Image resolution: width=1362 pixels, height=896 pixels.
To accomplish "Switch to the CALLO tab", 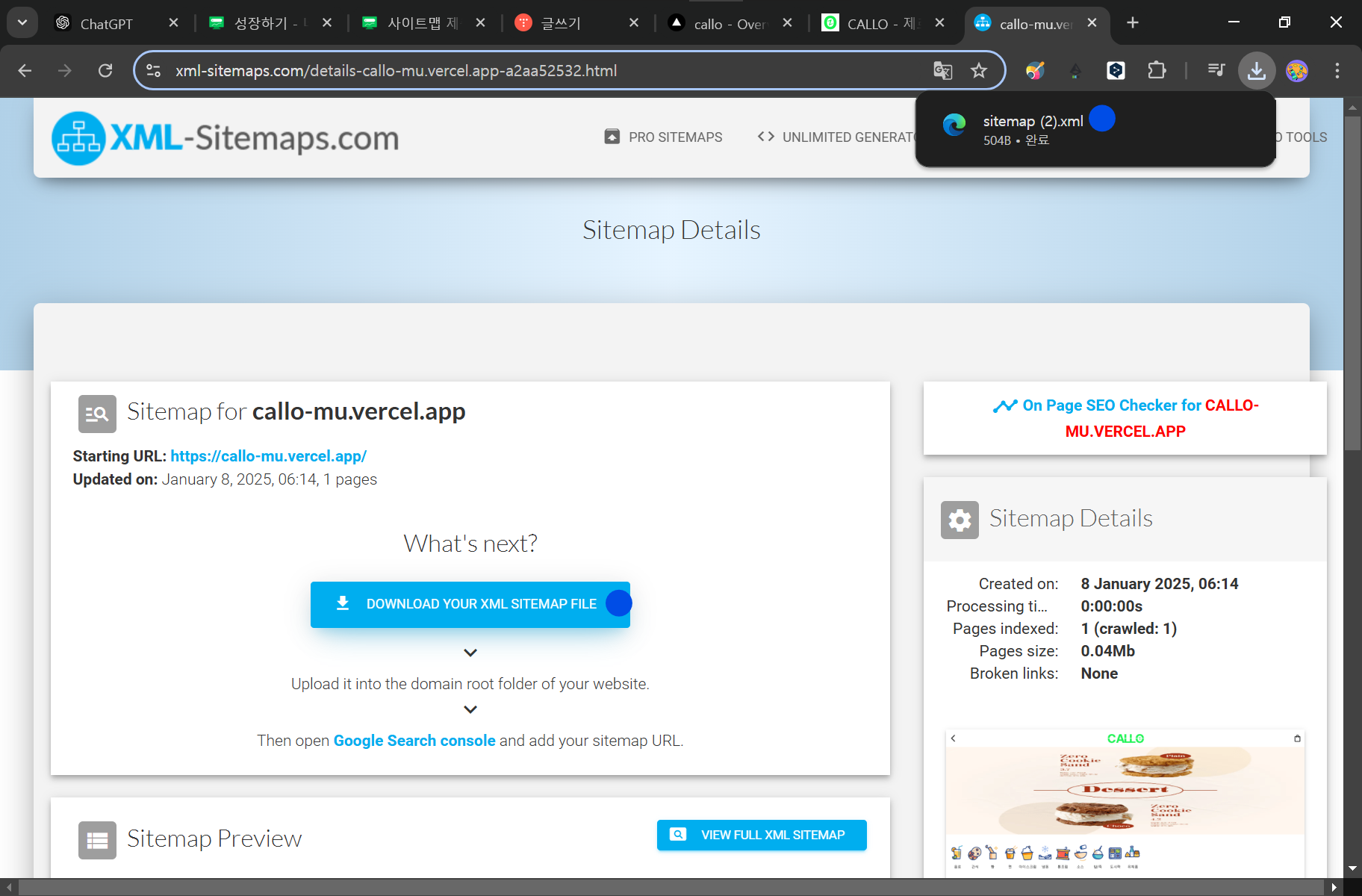I will click(x=883, y=23).
